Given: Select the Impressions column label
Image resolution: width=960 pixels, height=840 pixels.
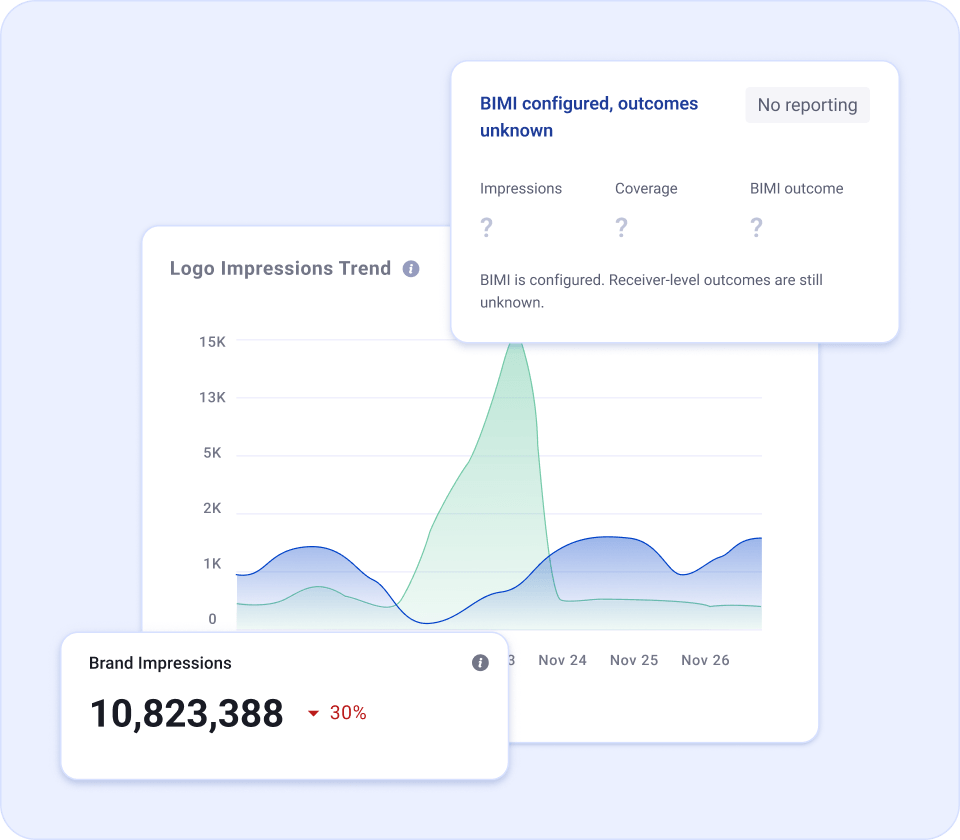Looking at the screenshot, I should [520, 189].
